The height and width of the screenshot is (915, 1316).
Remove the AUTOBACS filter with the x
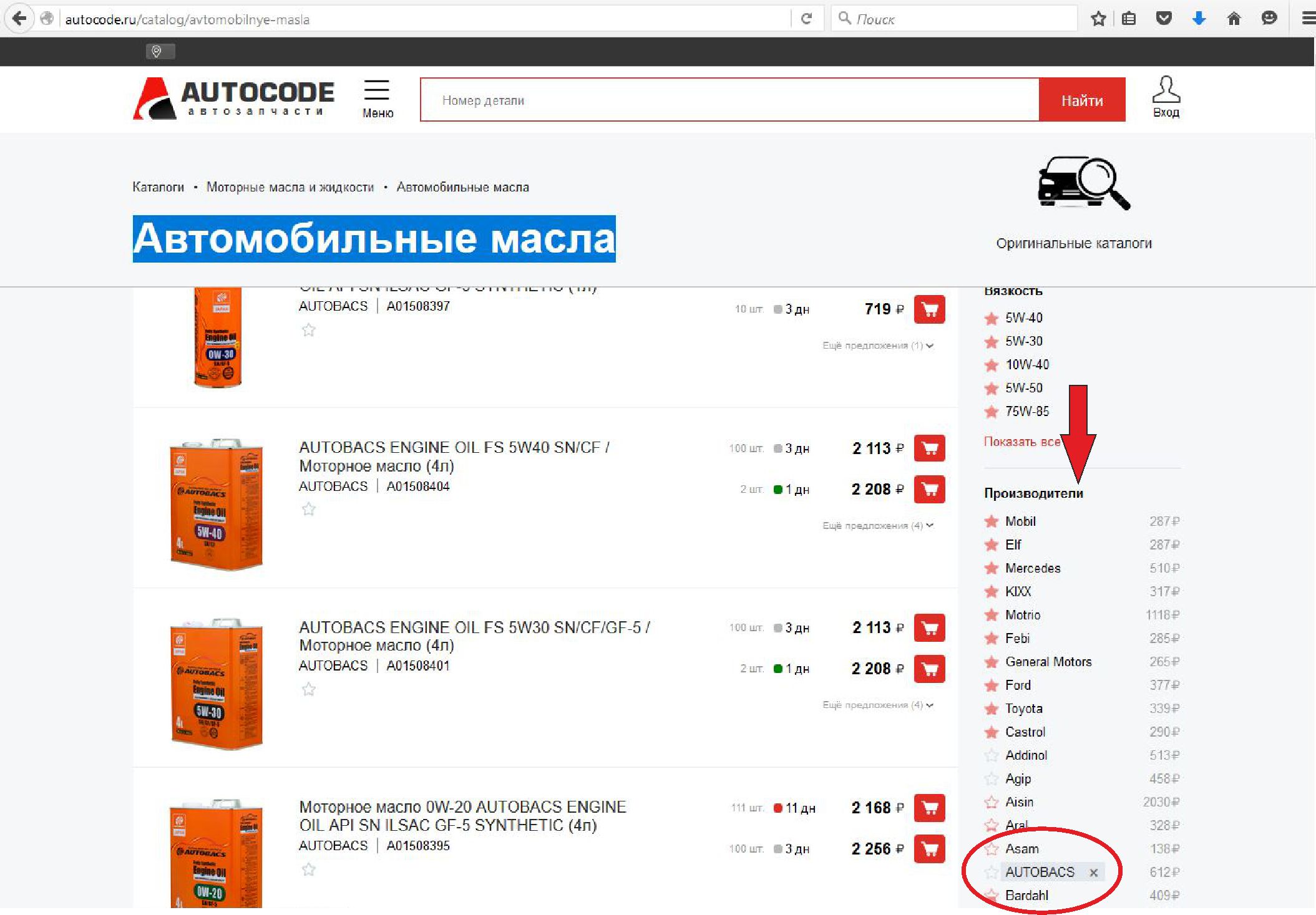(1093, 873)
